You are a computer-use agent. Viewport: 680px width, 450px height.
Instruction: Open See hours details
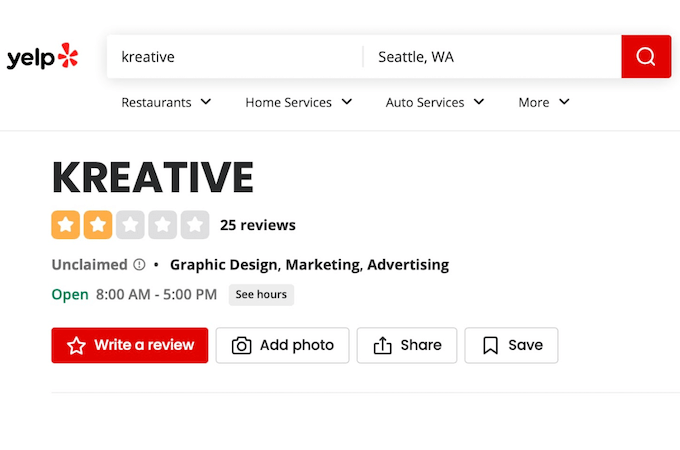261,295
